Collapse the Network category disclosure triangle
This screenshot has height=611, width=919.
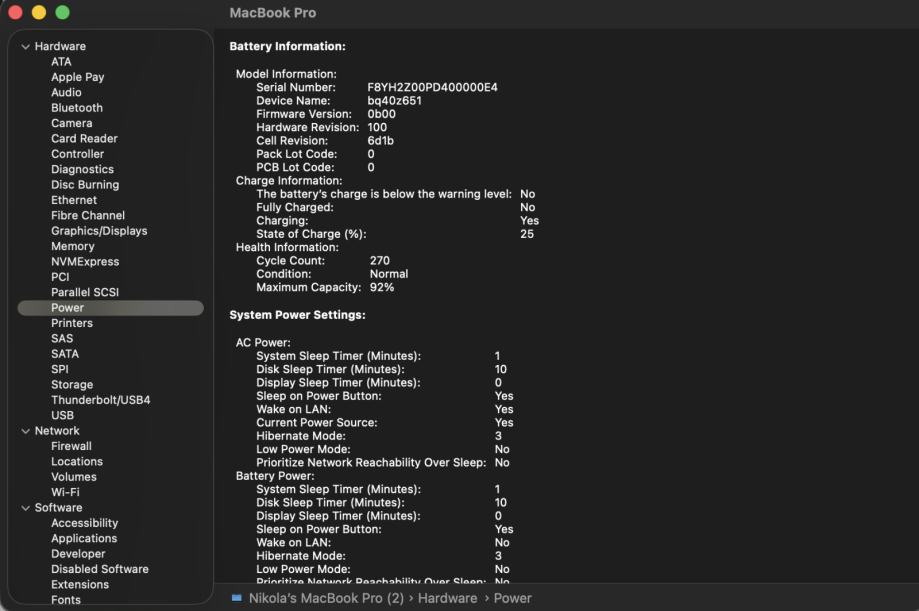click(x=26, y=431)
